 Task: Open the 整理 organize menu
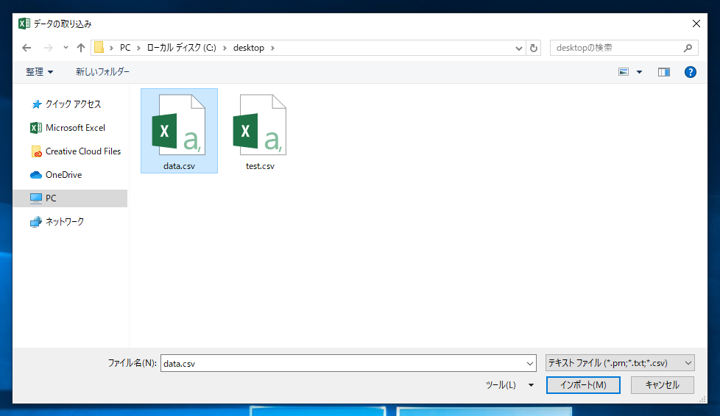(39, 72)
